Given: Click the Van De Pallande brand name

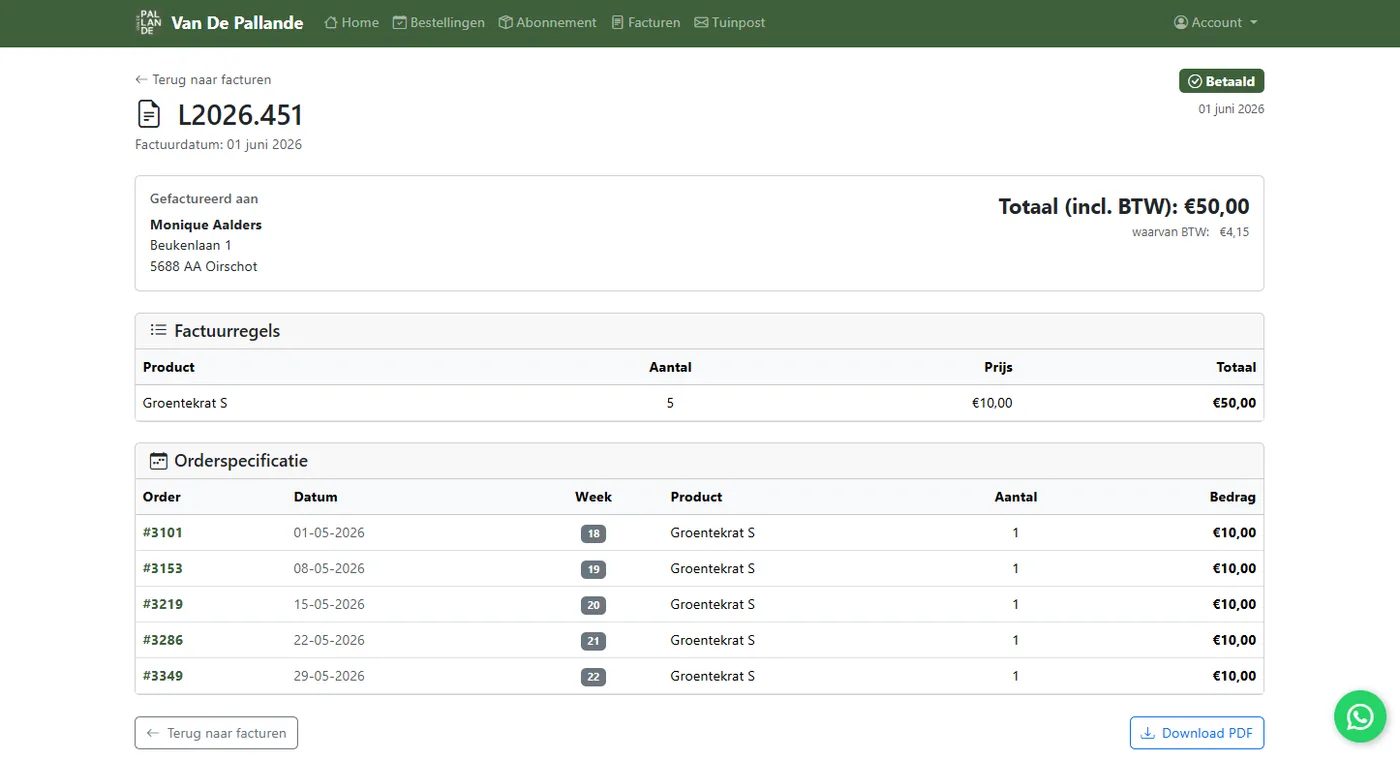Looking at the screenshot, I should [x=237, y=23].
